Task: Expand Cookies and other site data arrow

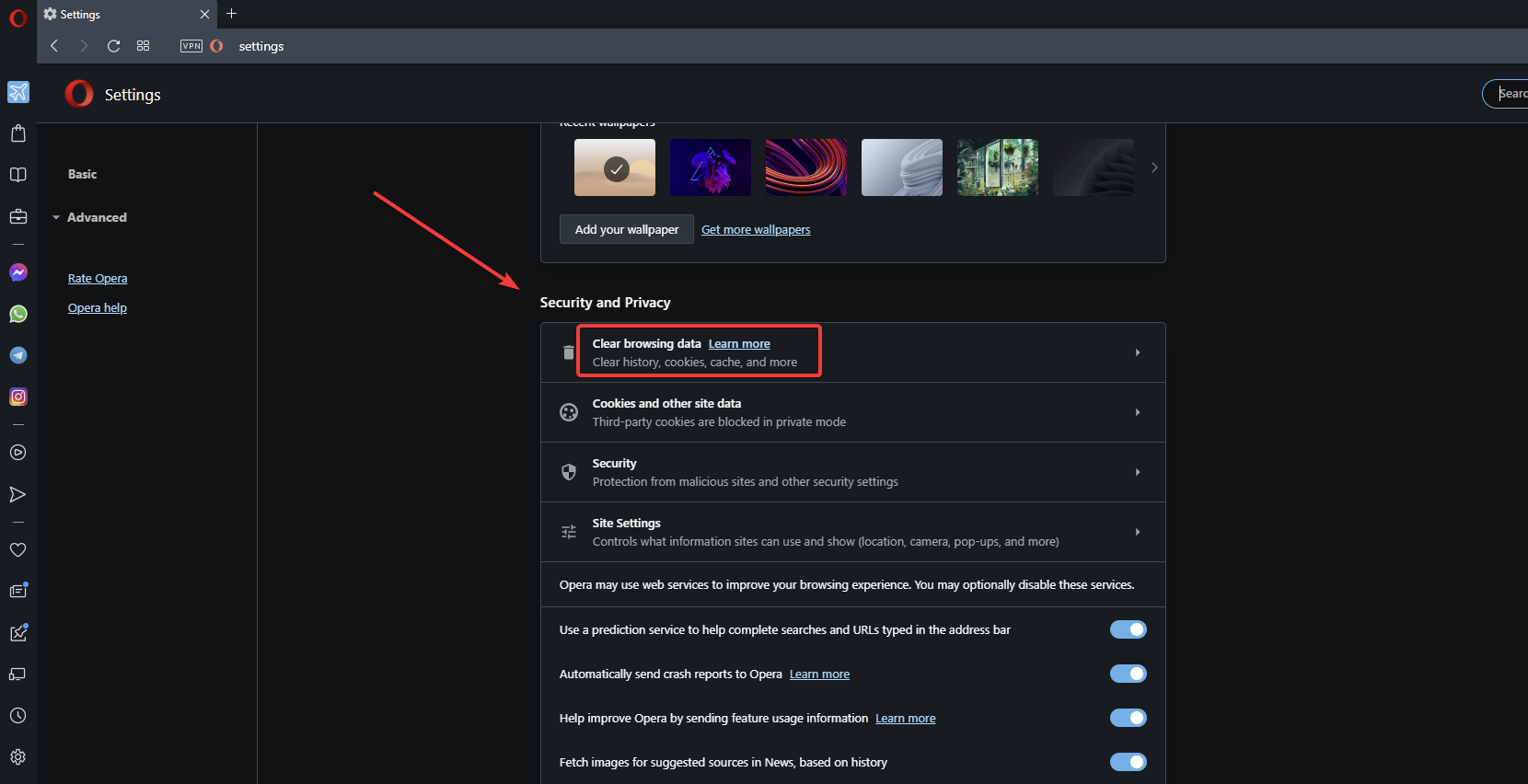Action: (1138, 412)
